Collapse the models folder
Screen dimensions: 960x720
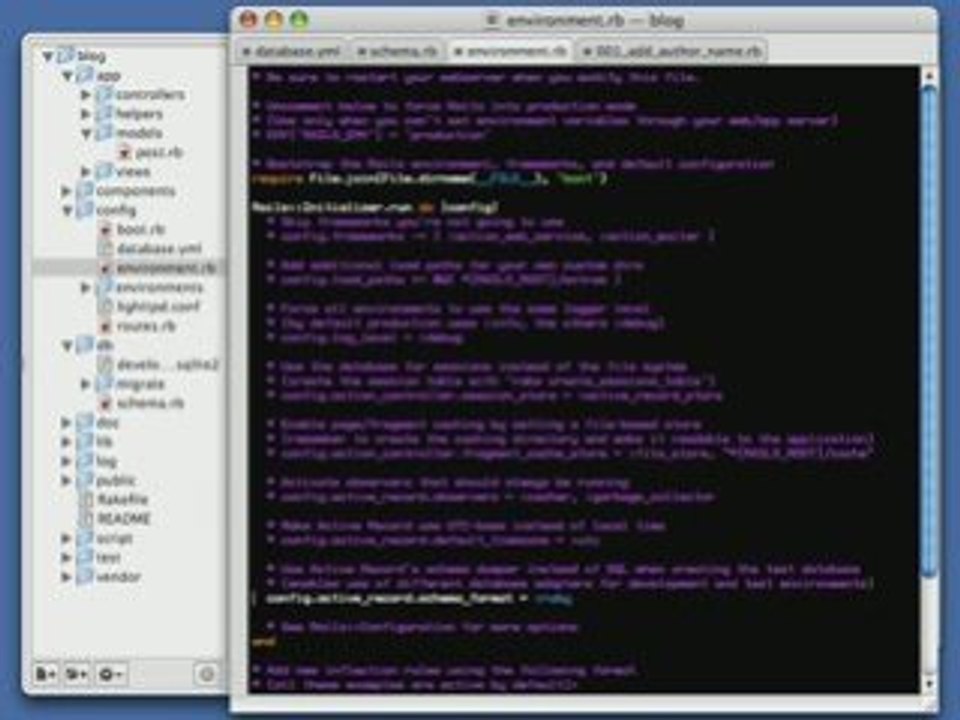(86, 133)
